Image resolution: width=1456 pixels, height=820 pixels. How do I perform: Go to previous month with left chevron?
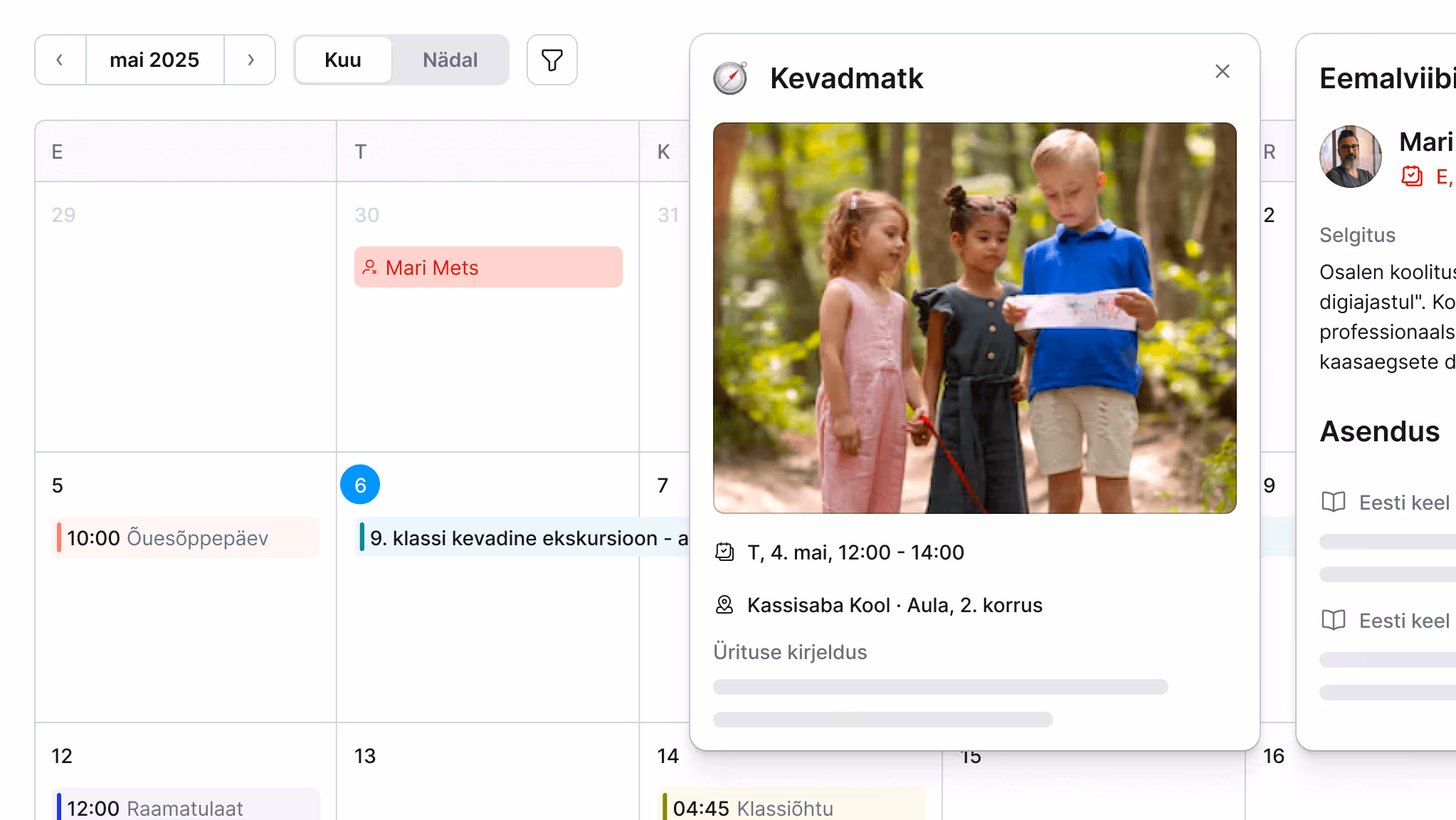click(60, 60)
